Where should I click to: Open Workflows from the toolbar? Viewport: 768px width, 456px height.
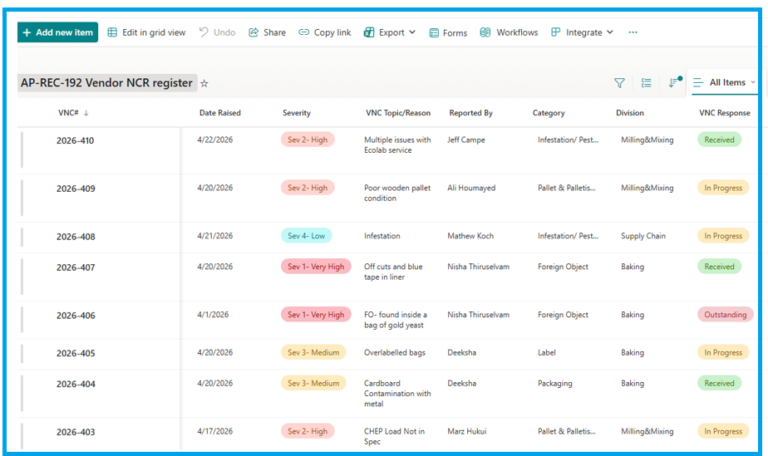point(509,32)
